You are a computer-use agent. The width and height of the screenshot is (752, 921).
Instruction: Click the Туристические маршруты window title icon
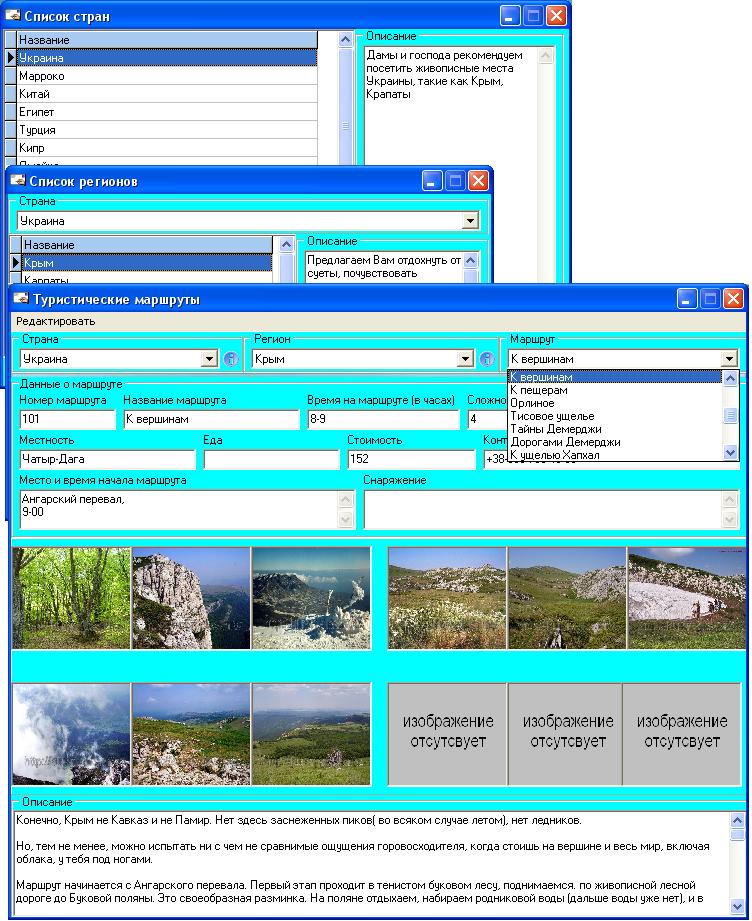21,298
